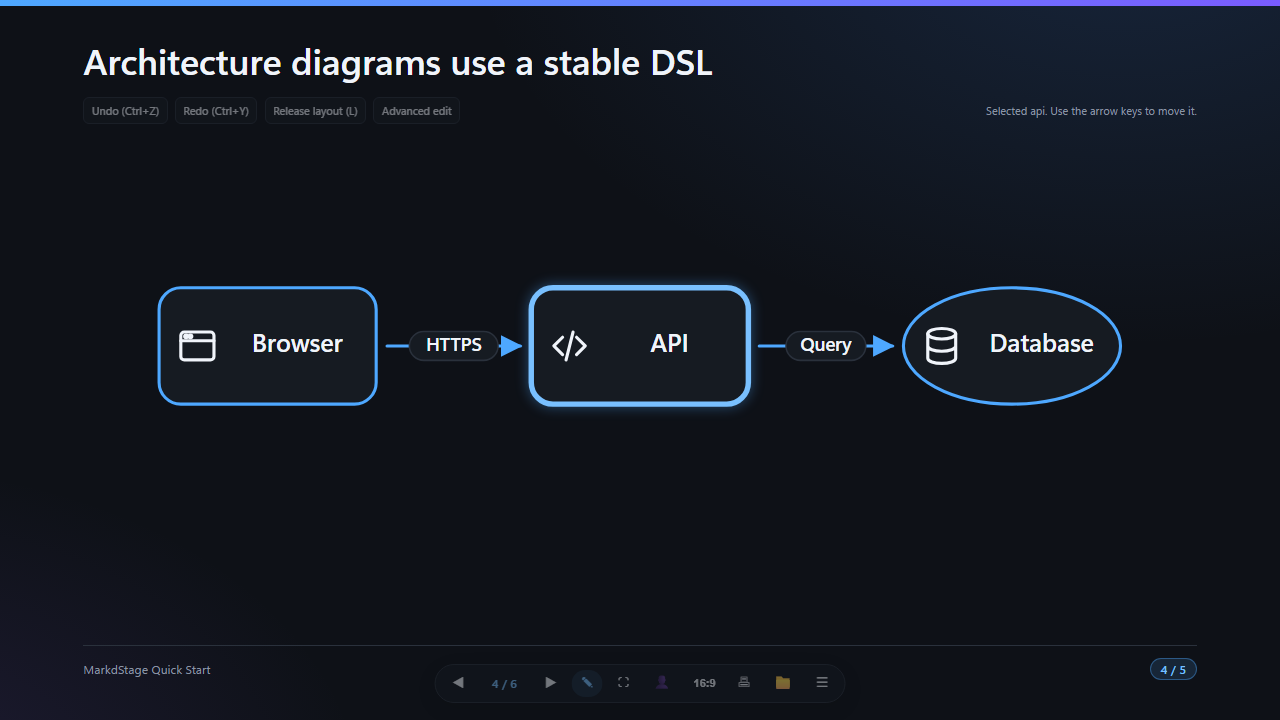Select the Database cylinder icon
The width and height of the screenshot is (1280, 720).
(x=941, y=345)
